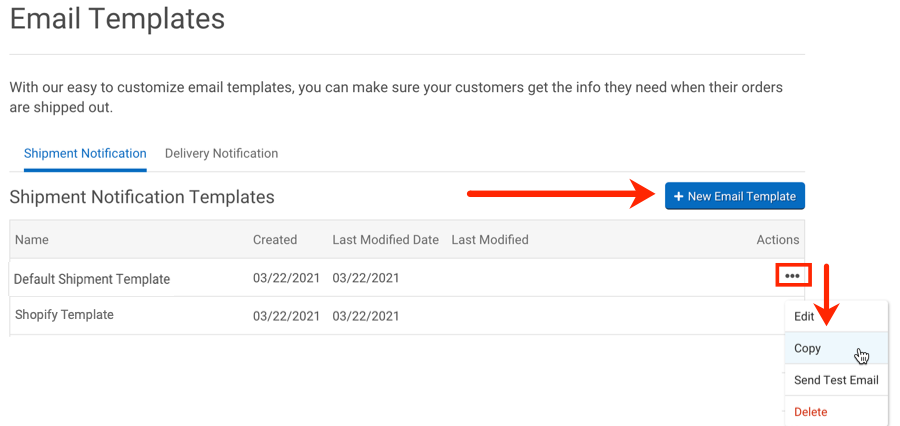Click the Actions column header
Image resolution: width=900 pixels, height=426 pixels.
(x=777, y=240)
